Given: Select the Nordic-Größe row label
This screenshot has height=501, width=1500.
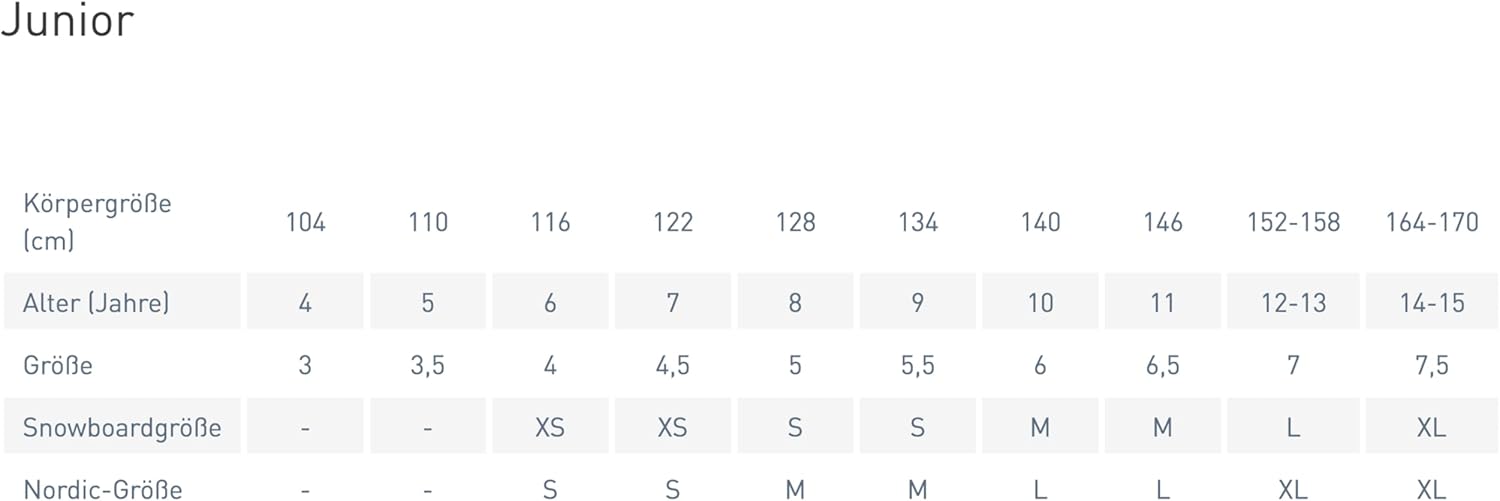Looking at the screenshot, I should click(102, 489).
